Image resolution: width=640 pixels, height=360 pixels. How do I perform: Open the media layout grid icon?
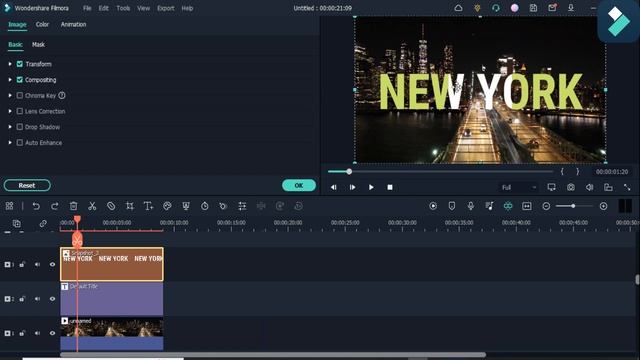pos(9,206)
